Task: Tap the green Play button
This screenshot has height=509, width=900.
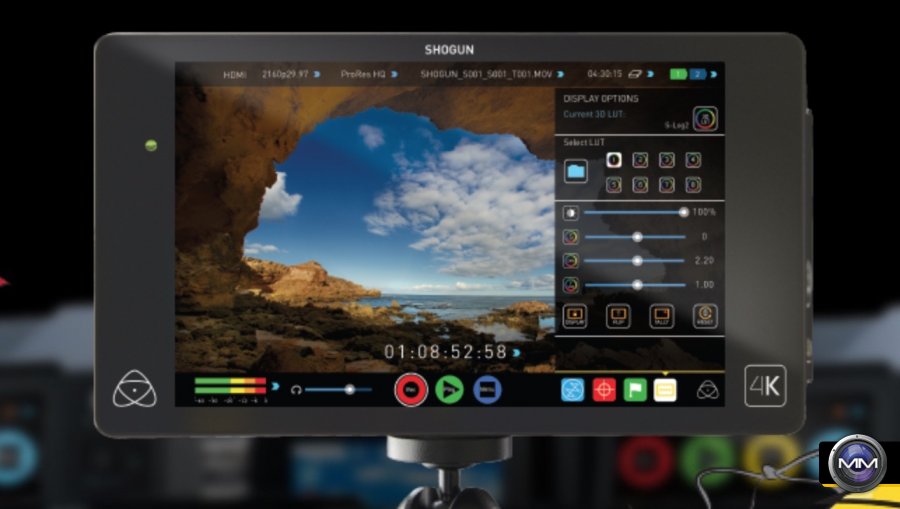Action: click(x=449, y=390)
